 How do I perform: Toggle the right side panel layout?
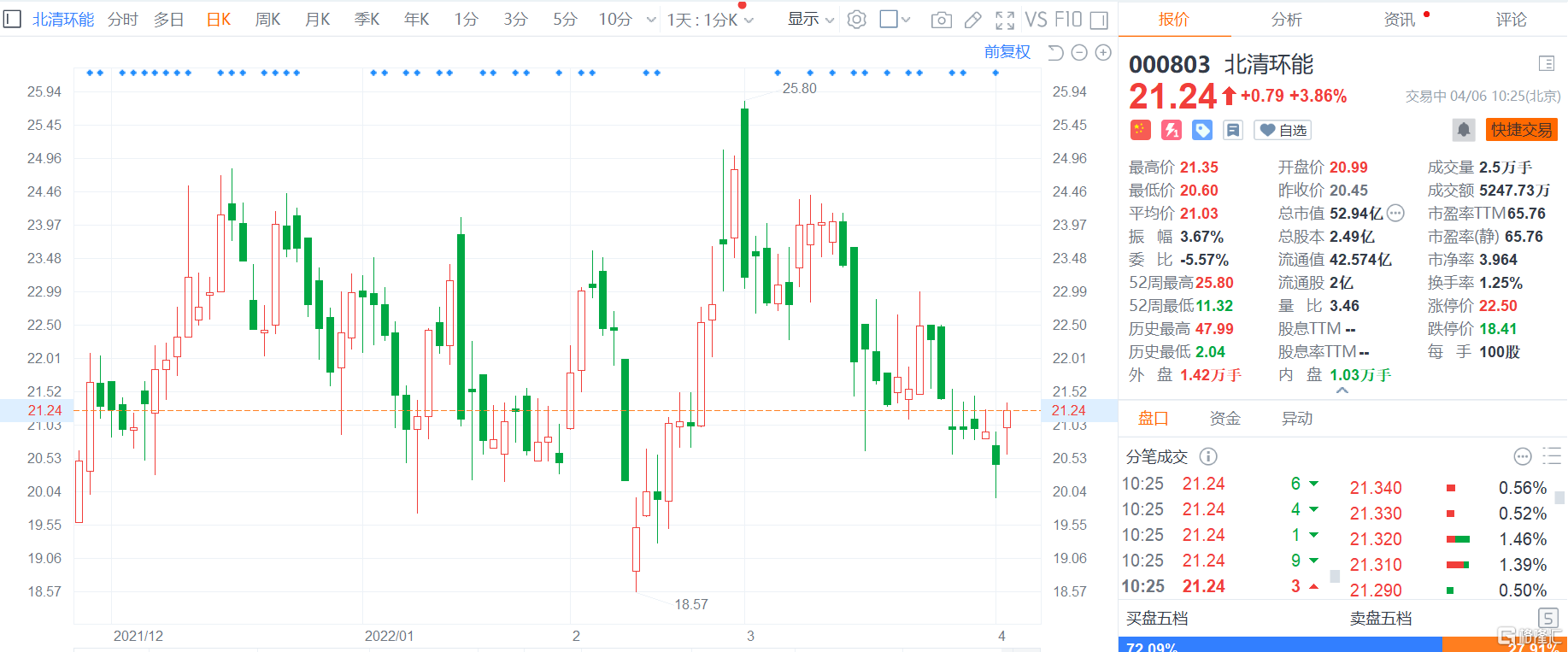[x=1099, y=20]
